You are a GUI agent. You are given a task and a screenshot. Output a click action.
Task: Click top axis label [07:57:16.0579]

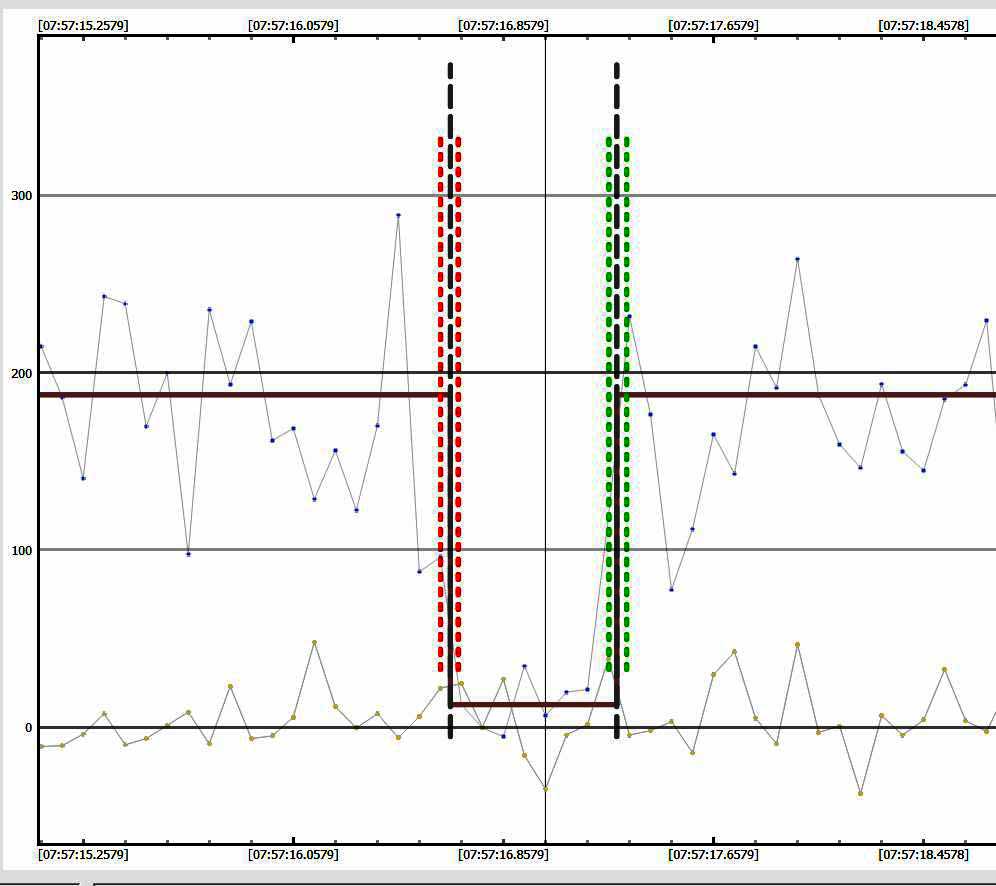pyautogui.click(x=293, y=25)
